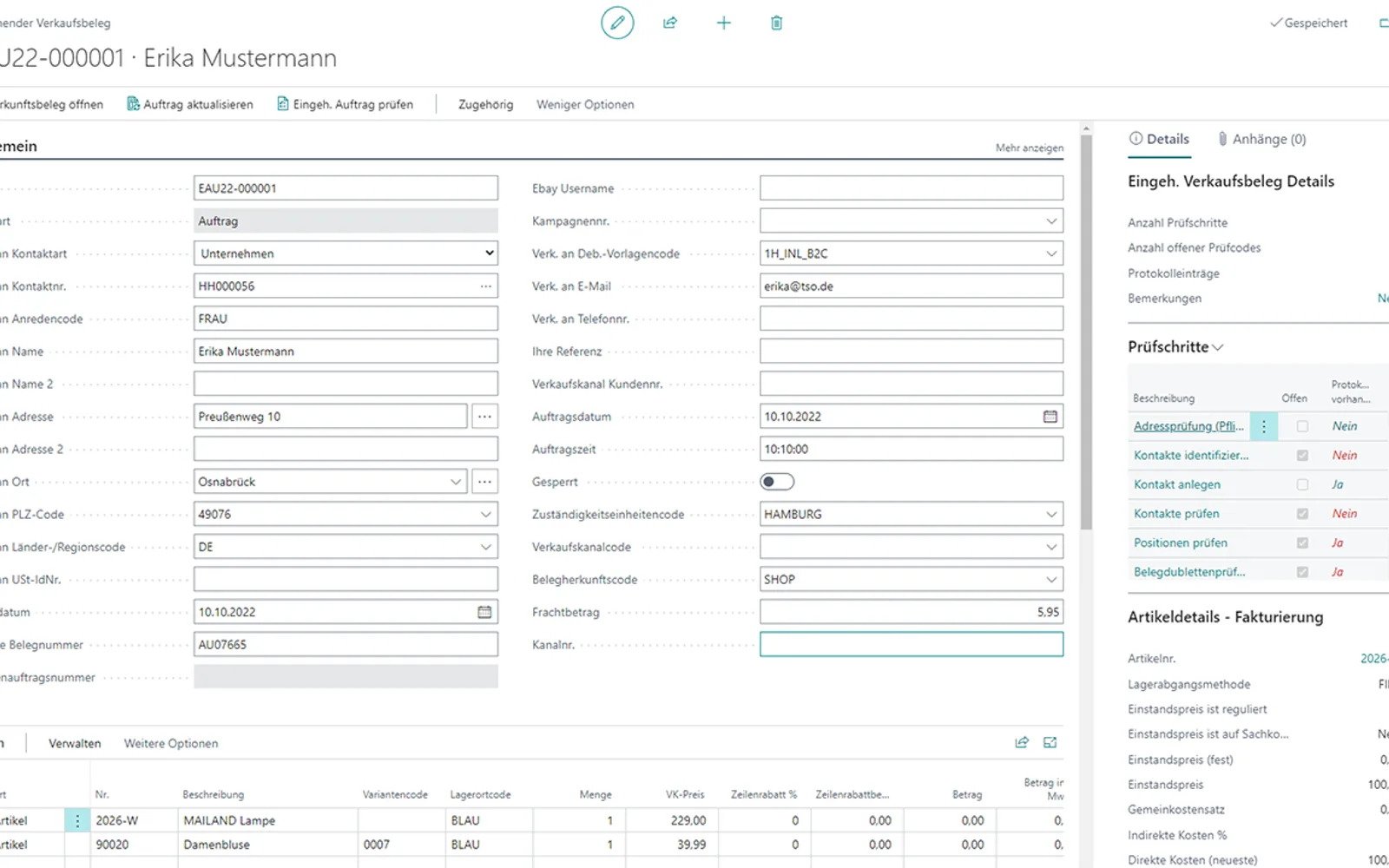The width and height of the screenshot is (1389, 868).
Task: Open the 1H_INL_B2C Vorlagencode dropdown
Action: [x=1051, y=253]
